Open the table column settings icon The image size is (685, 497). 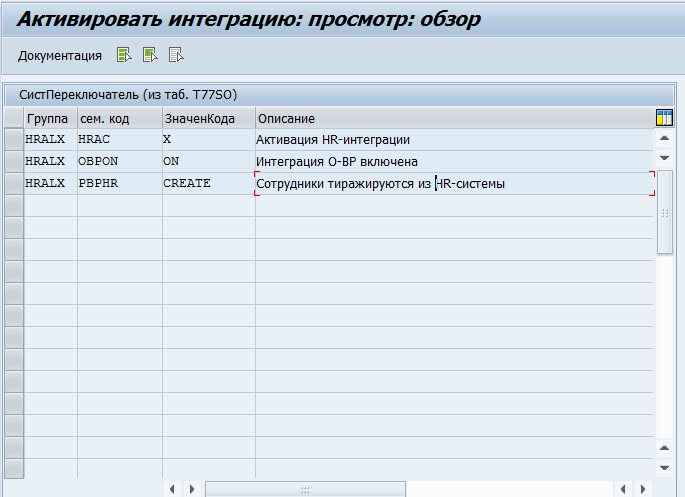tap(664, 118)
